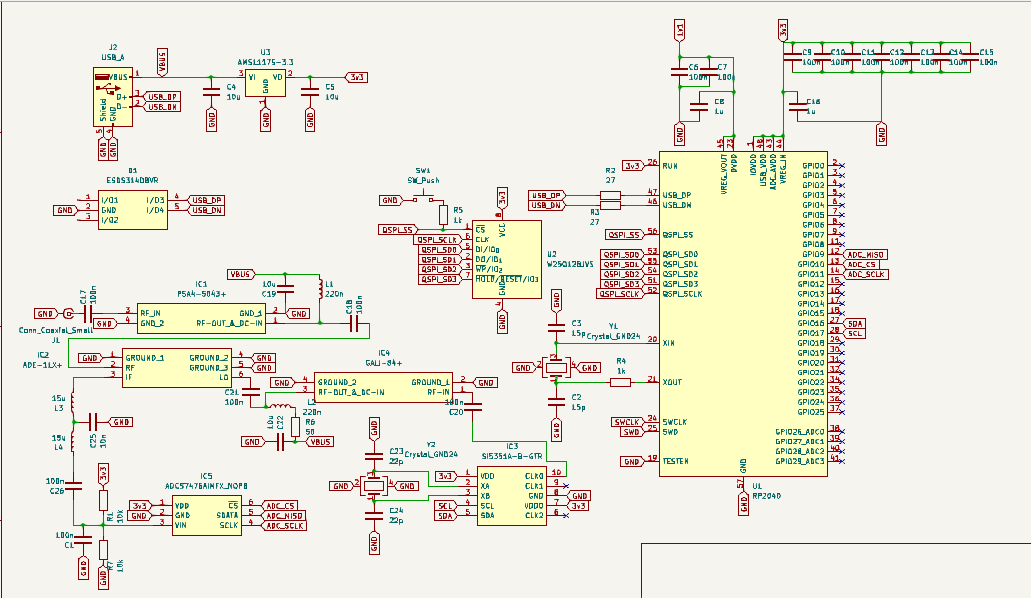This screenshot has width=1031, height=598.
Task: Select inductor L2 next to C21
Action: pos(281,406)
